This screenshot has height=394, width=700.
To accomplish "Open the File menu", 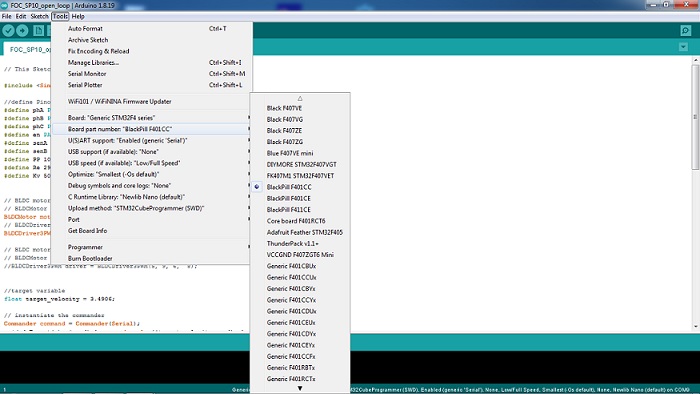I will 6,16.
